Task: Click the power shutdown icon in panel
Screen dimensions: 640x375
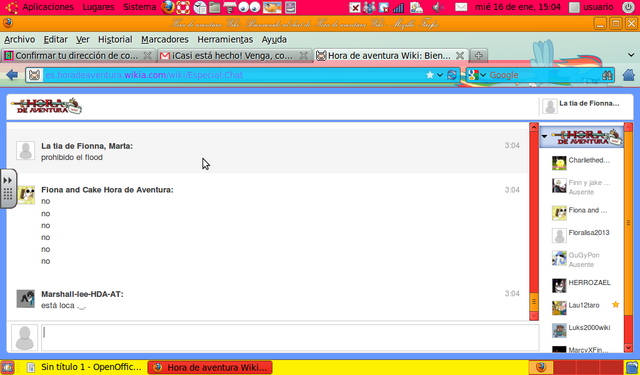Action: click(x=628, y=7)
